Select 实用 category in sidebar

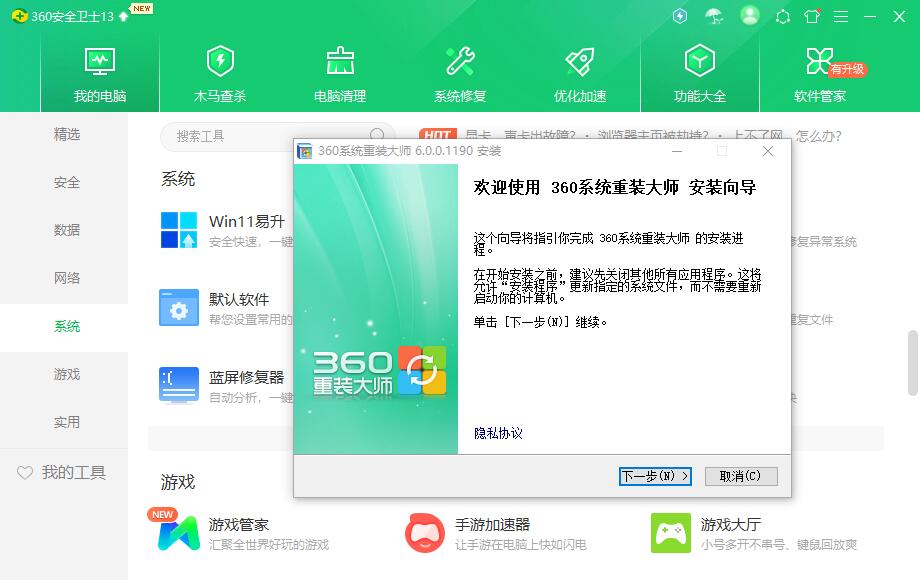66,422
